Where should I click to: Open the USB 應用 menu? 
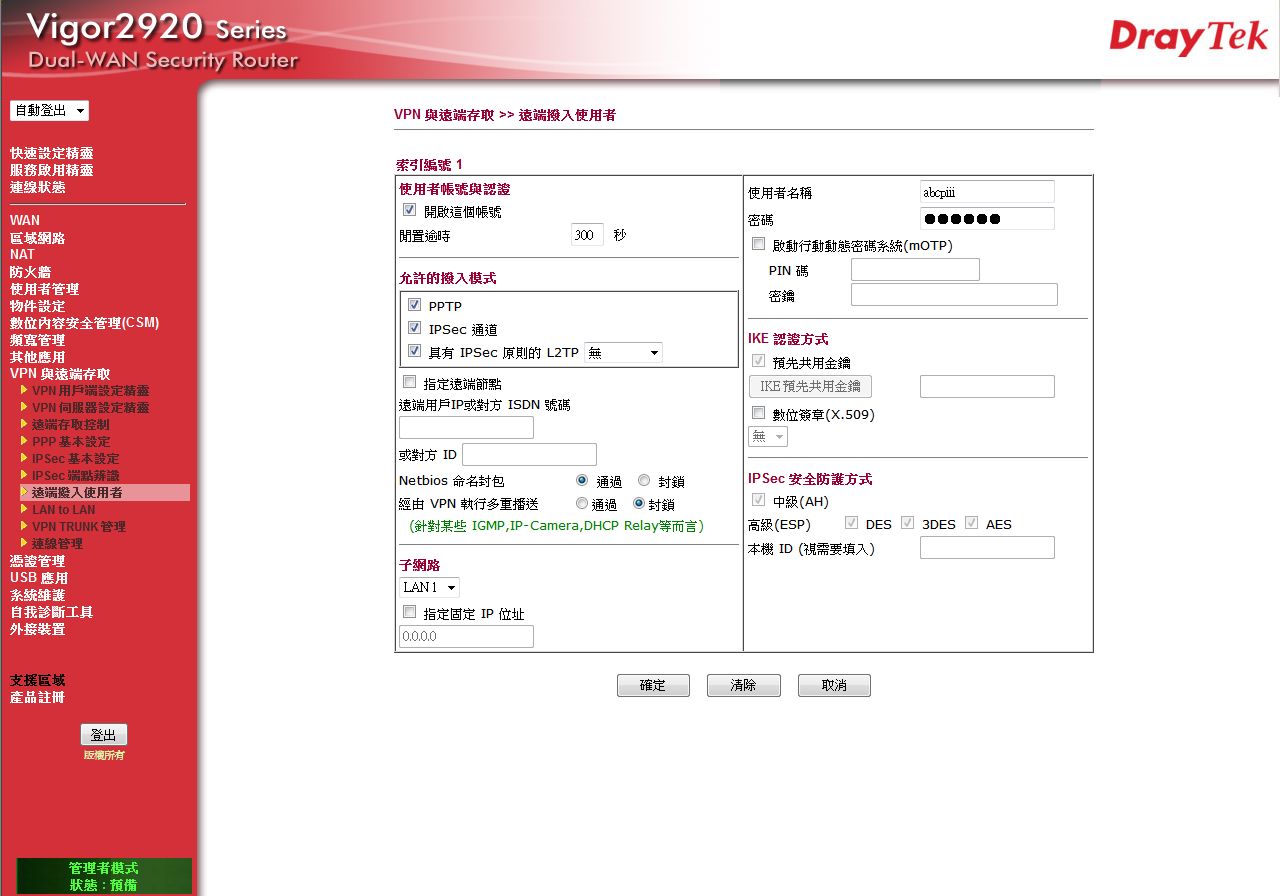click(39, 578)
